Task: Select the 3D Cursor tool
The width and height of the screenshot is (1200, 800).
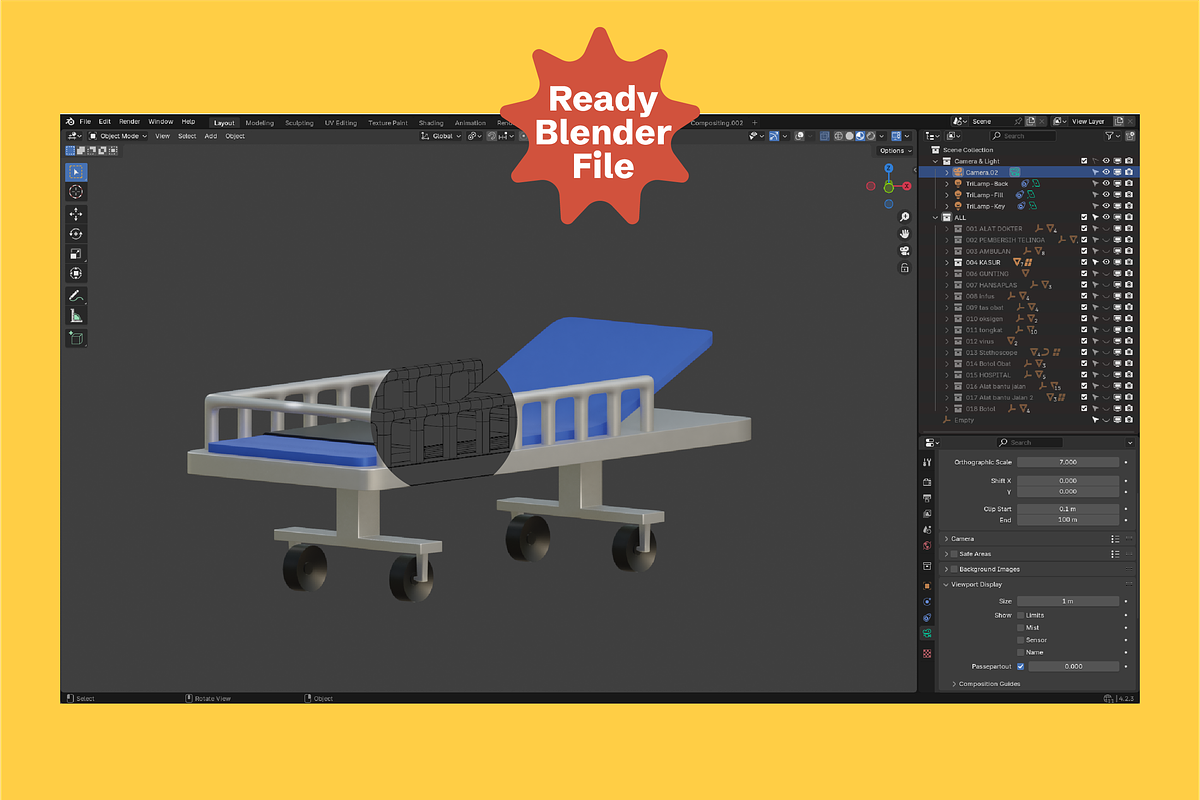Action: pos(76,191)
